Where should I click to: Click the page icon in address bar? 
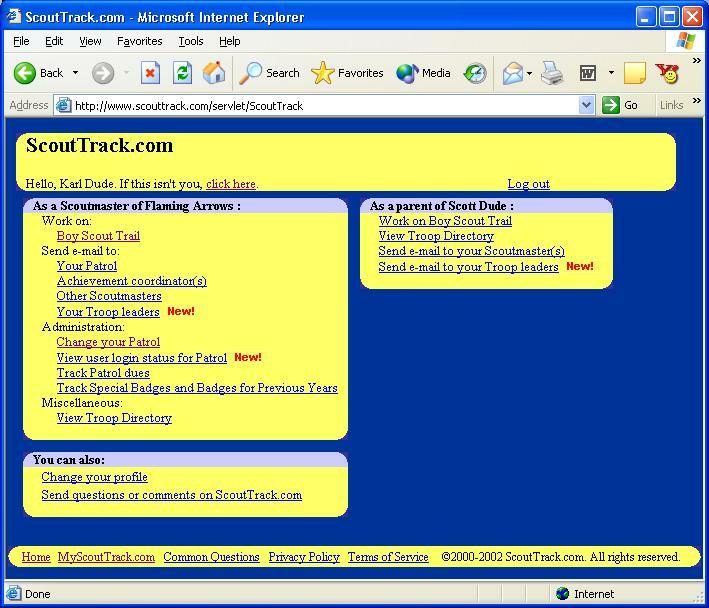[63, 105]
